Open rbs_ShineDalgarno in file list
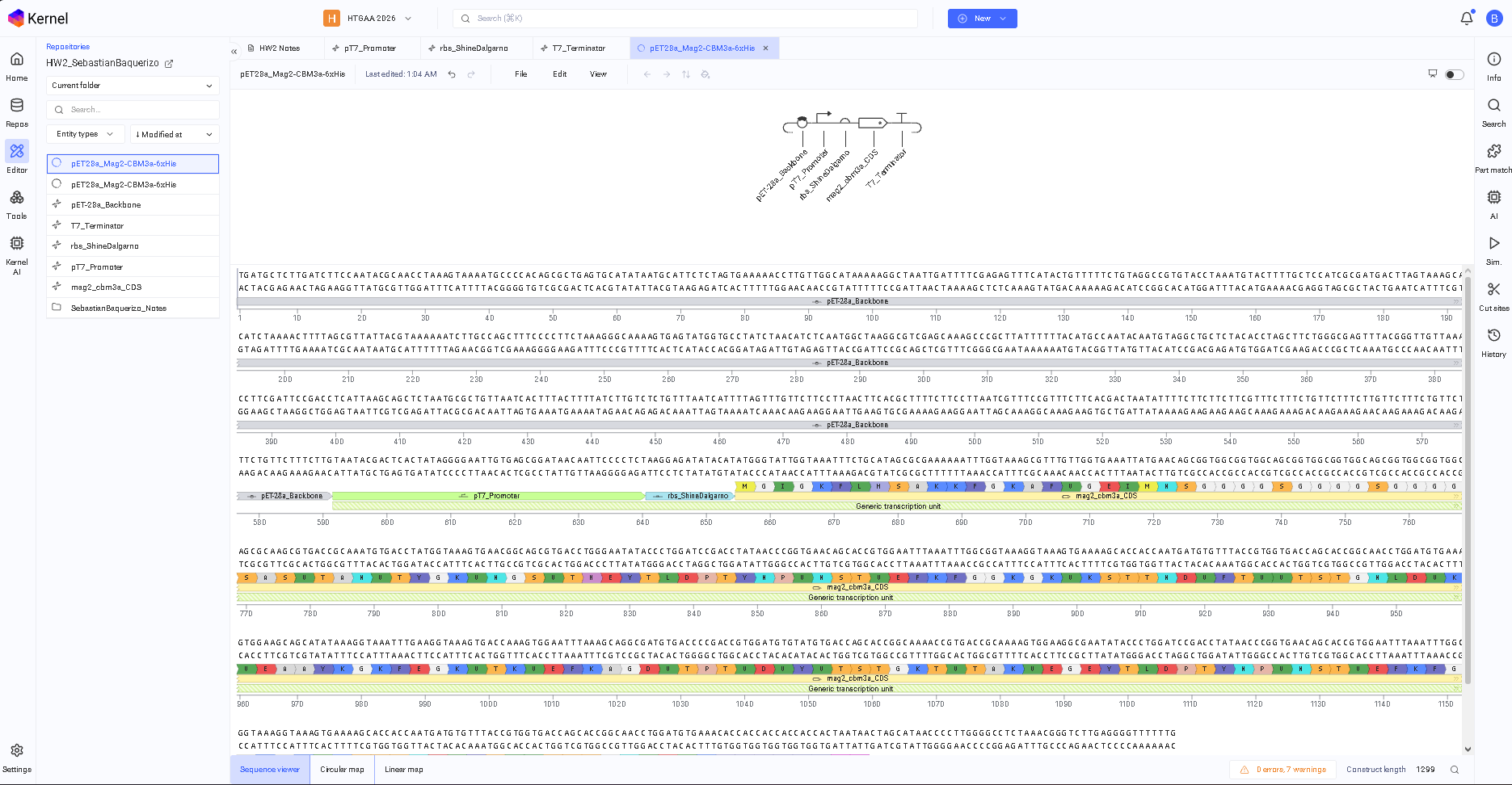The image size is (1512, 785). click(x=133, y=246)
